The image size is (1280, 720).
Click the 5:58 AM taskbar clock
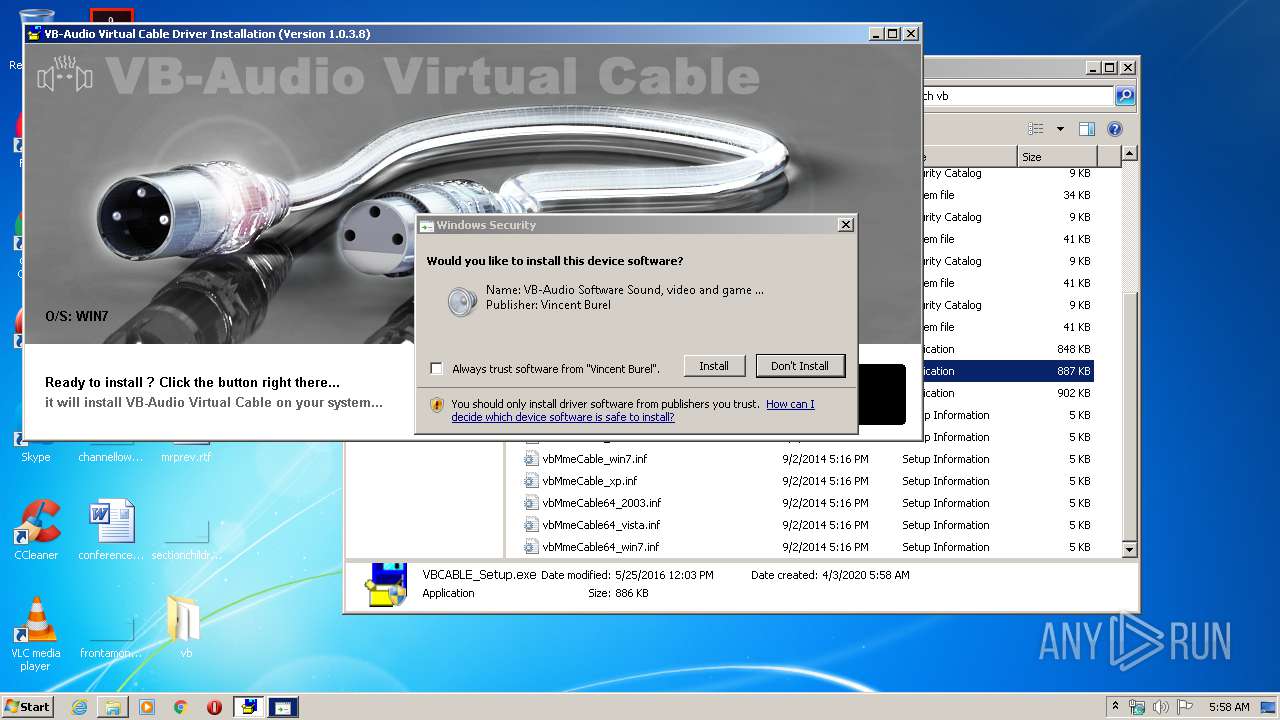(x=1229, y=707)
